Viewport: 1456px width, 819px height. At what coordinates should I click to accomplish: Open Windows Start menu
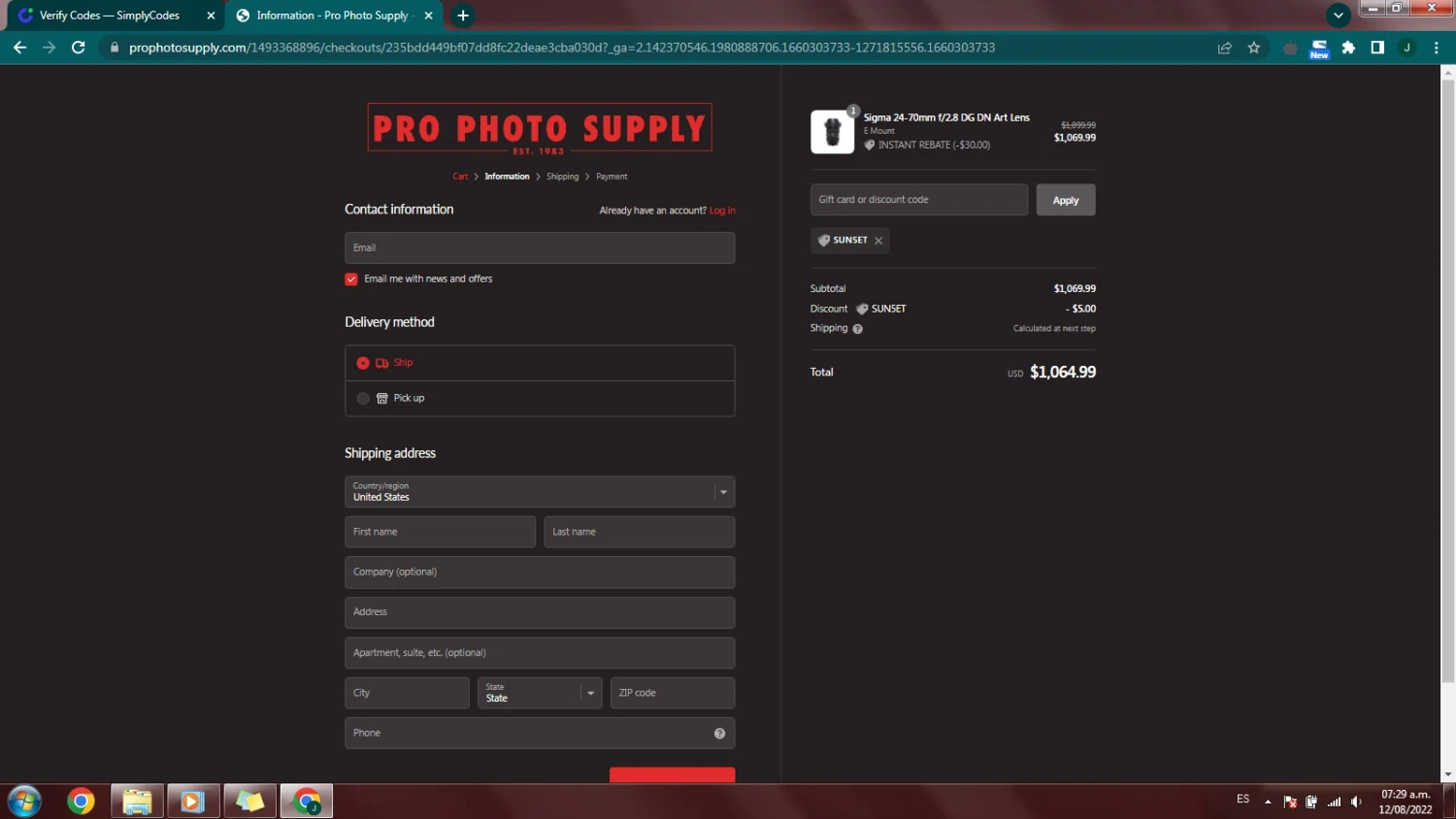[x=24, y=802]
